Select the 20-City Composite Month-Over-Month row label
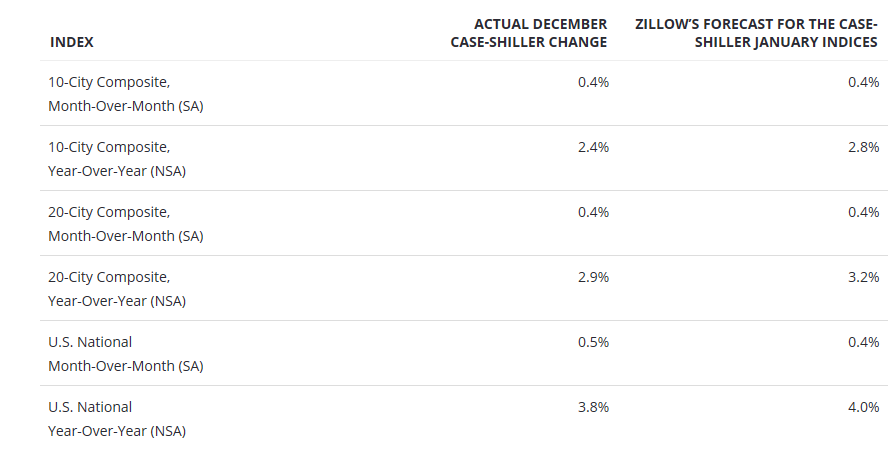Viewport: 891px width, 458px height. [x=125, y=223]
